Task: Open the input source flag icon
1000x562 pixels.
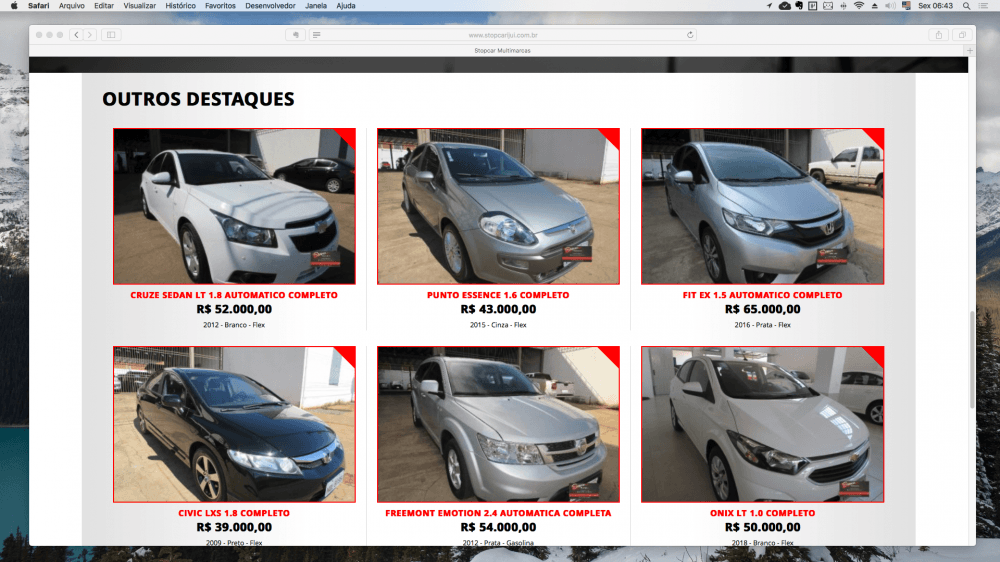Action: (906, 6)
